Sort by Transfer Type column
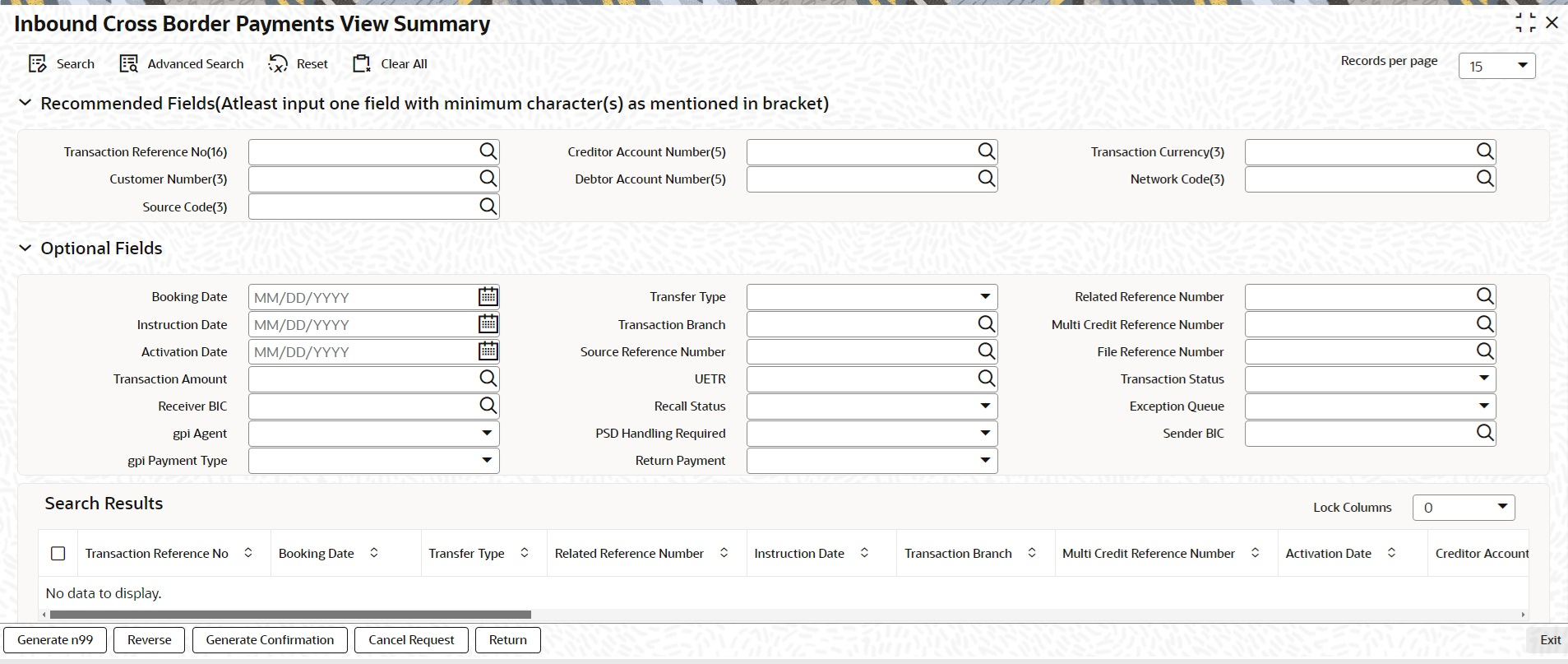 click(525, 553)
